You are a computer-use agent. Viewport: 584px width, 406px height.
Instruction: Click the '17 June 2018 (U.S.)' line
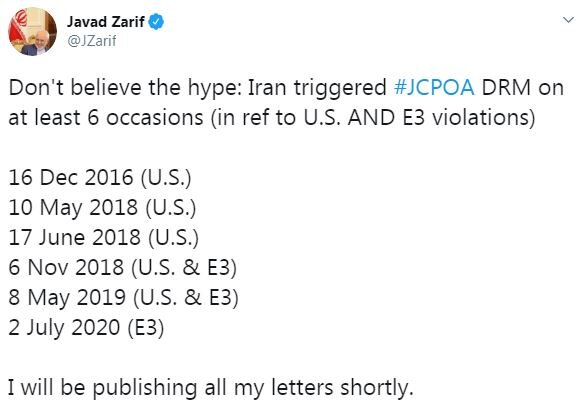[x=104, y=238]
